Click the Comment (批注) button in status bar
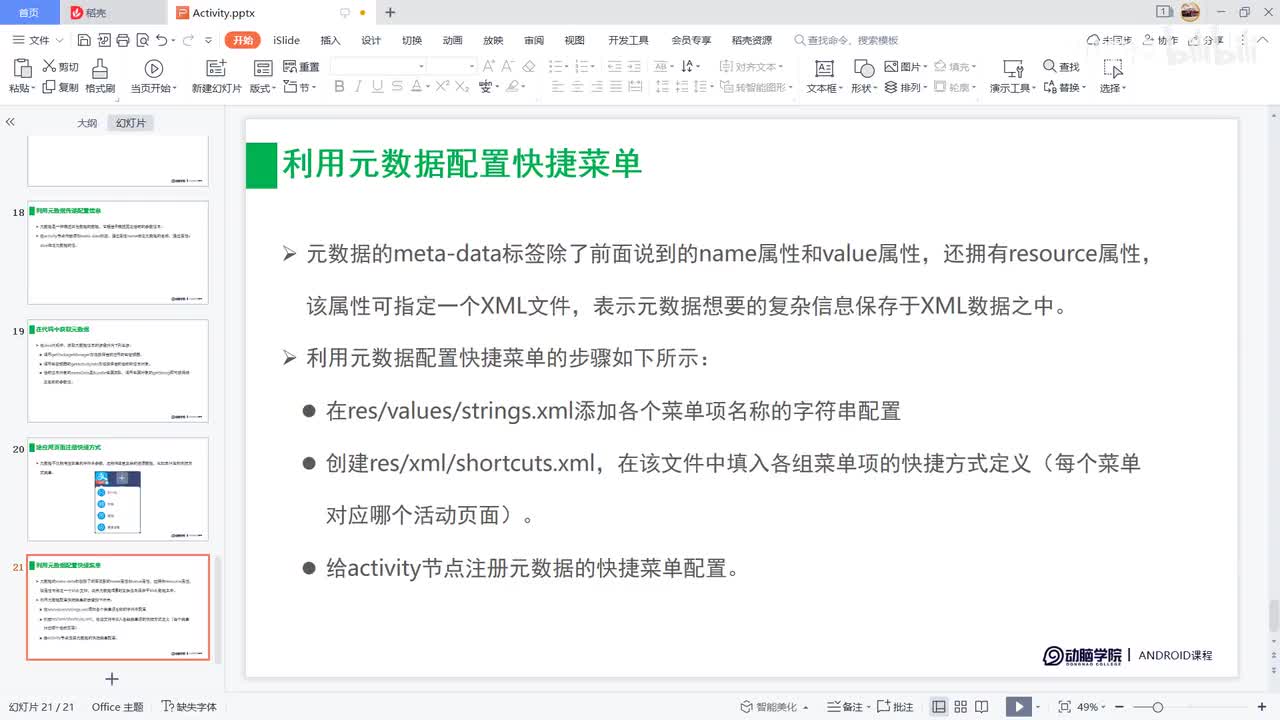This screenshot has width=1280, height=720. [895, 707]
